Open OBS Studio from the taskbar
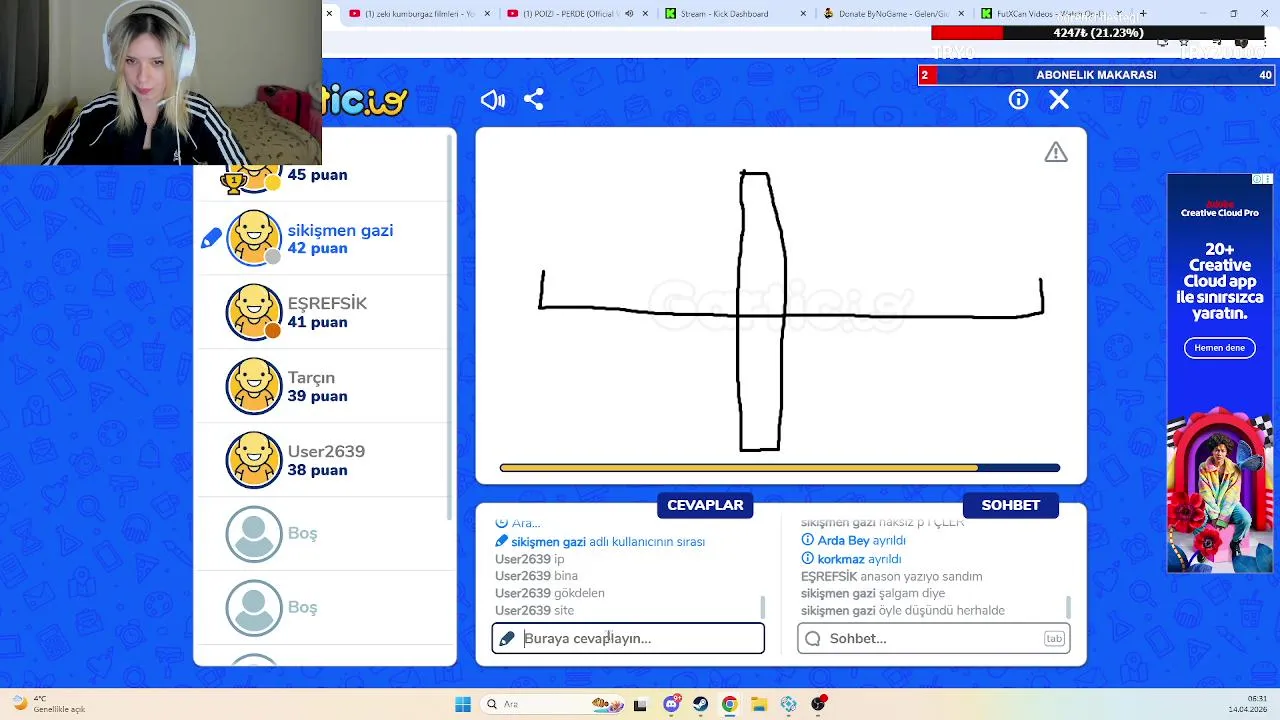Viewport: 1280px width, 720px height. pos(818,704)
